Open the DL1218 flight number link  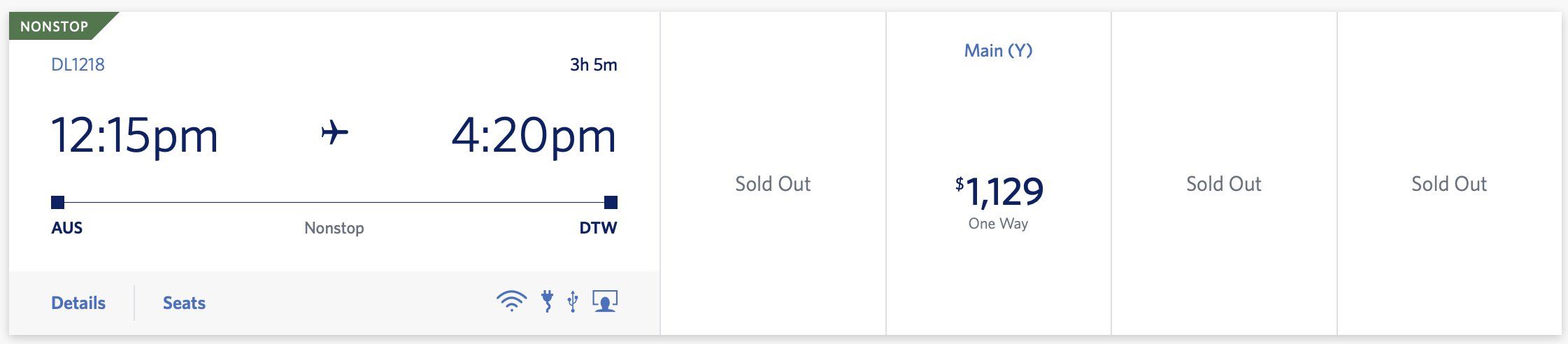(78, 64)
